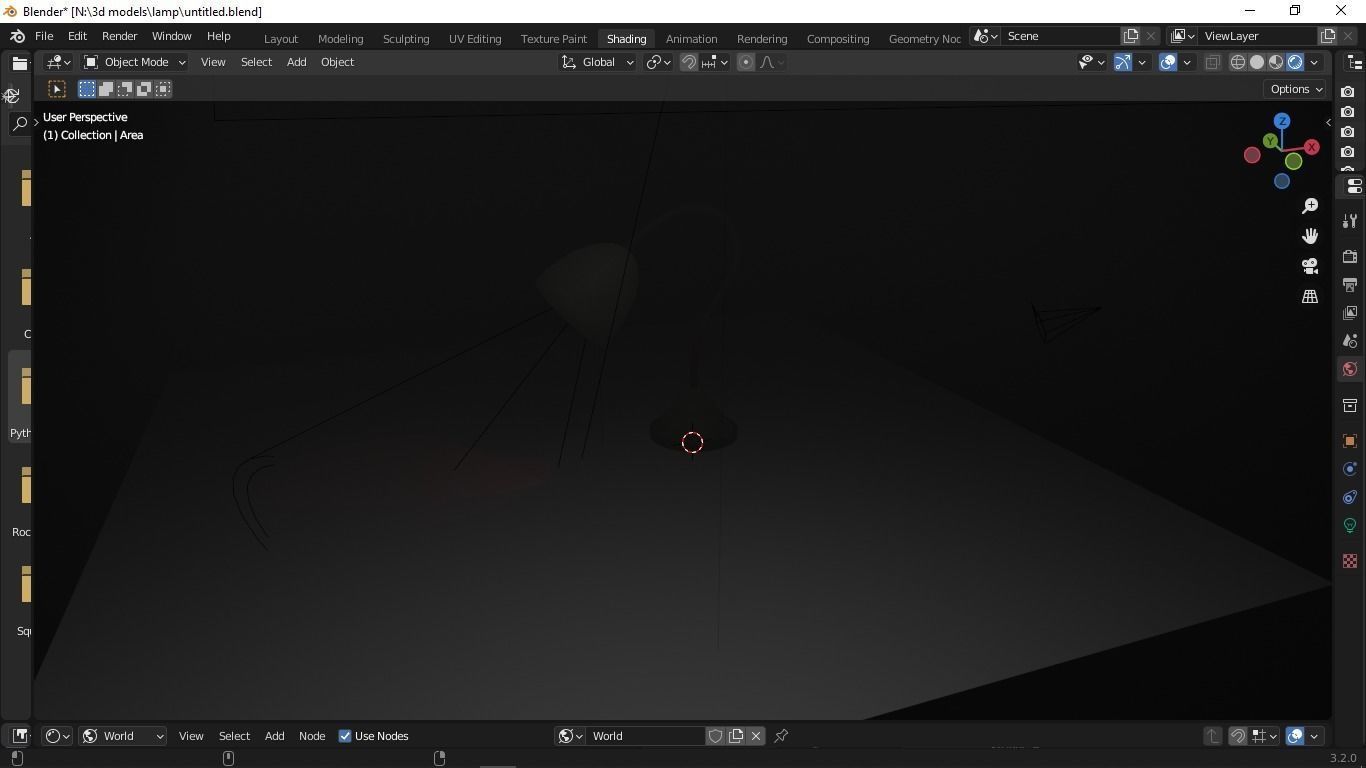The width and height of the screenshot is (1366, 768).
Task: Open the viewport shading options dropdown
Action: coord(1314,62)
